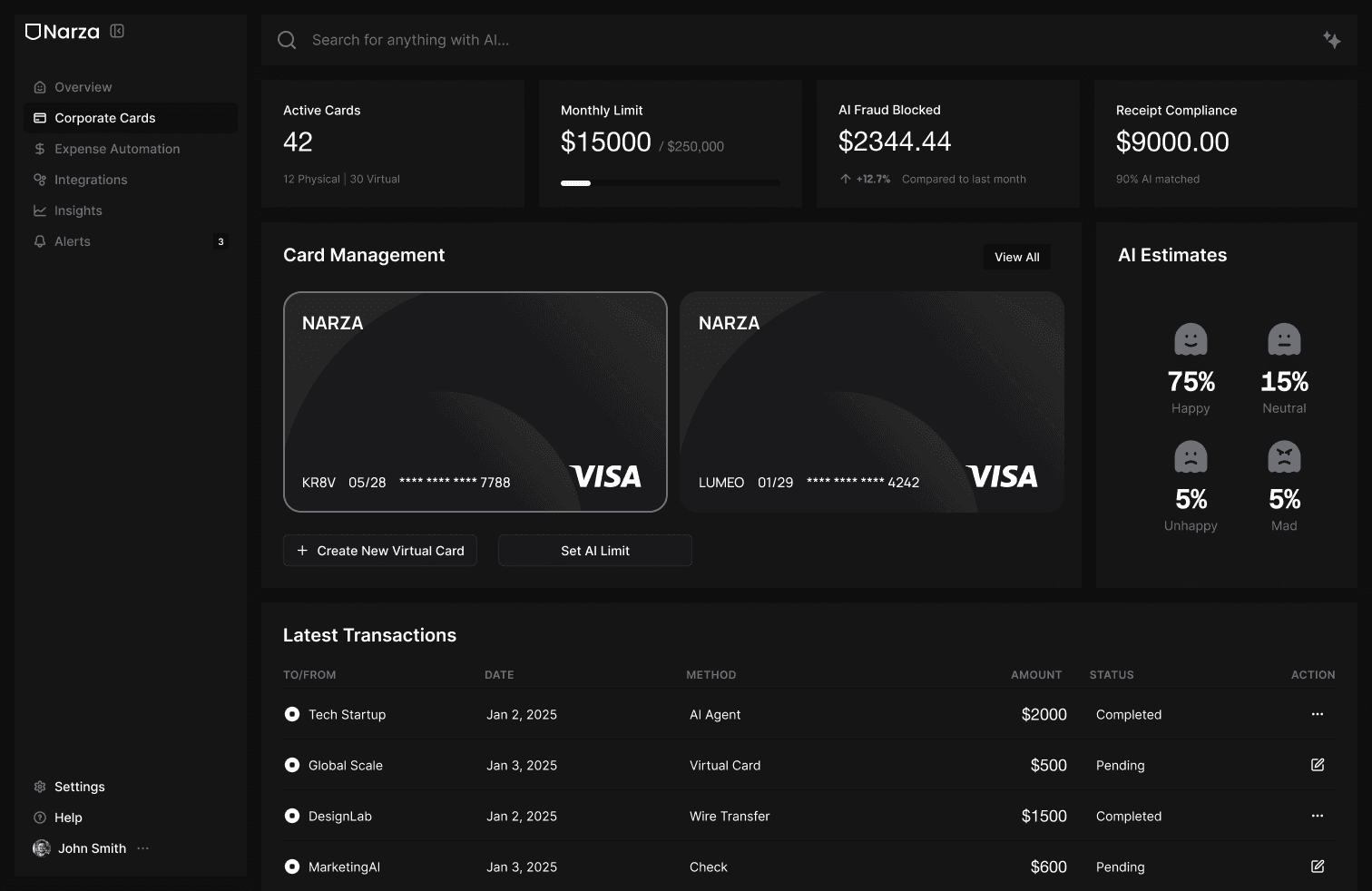Collapse the sidebar using the icon beside Narza
The height and width of the screenshot is (891, 1372).
click(x=117, y=30)
